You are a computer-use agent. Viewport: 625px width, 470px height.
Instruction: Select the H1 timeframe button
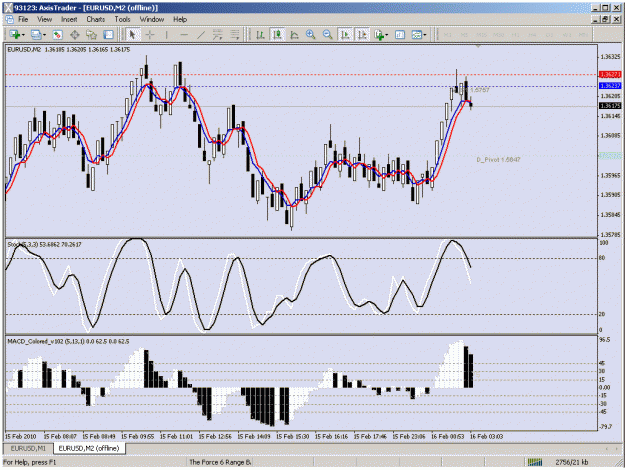[x=515, y=35]
